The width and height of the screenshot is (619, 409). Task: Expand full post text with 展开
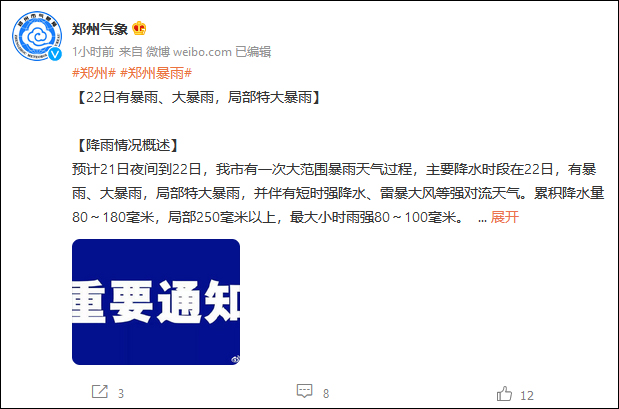(504, 217)
